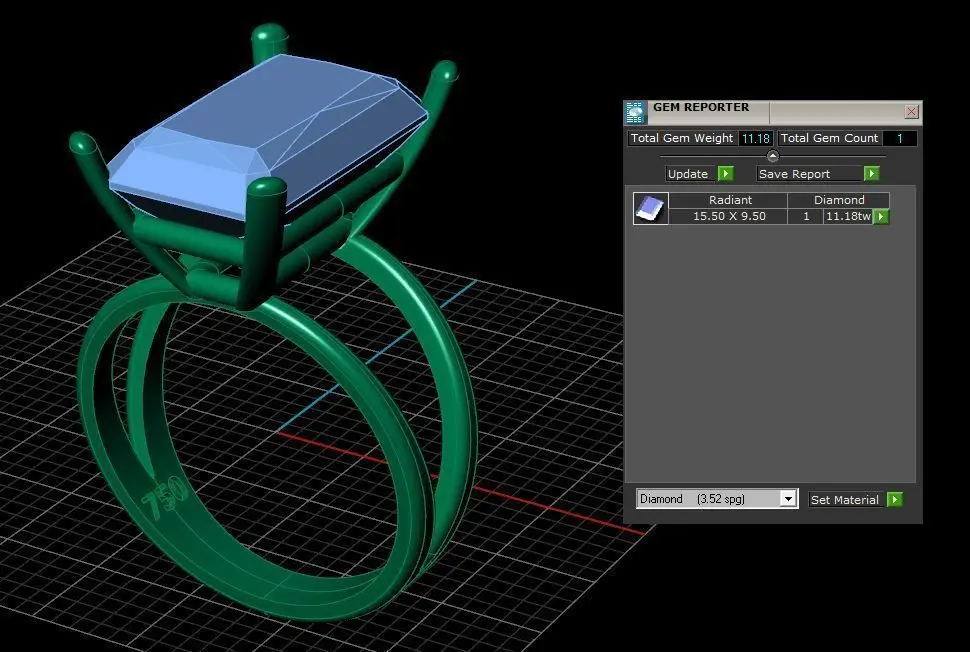Click the Update button
Viewport: 970px width, 652px height.
click(688, 174)
